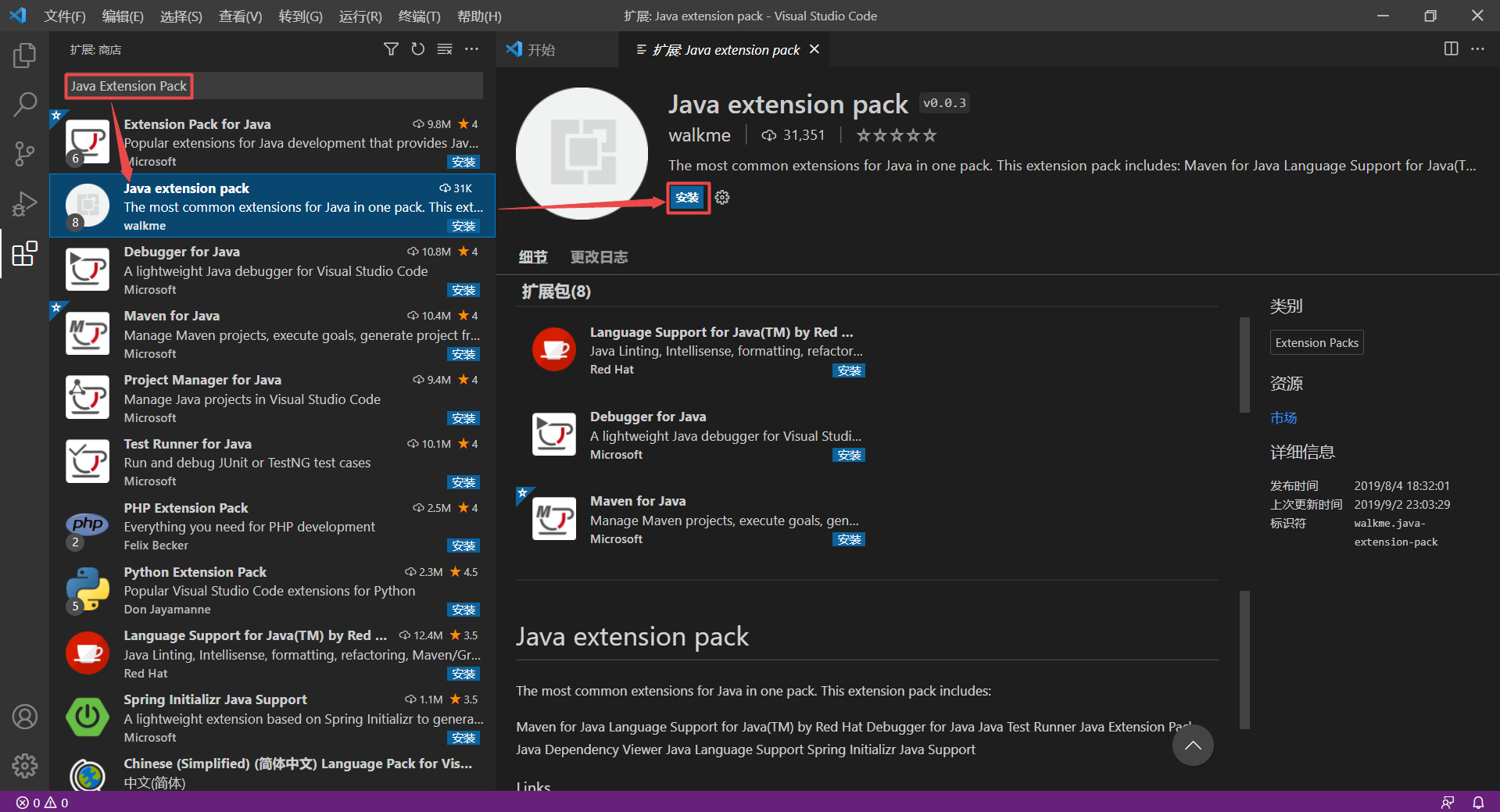Open the 选择(S) menu

181,16
